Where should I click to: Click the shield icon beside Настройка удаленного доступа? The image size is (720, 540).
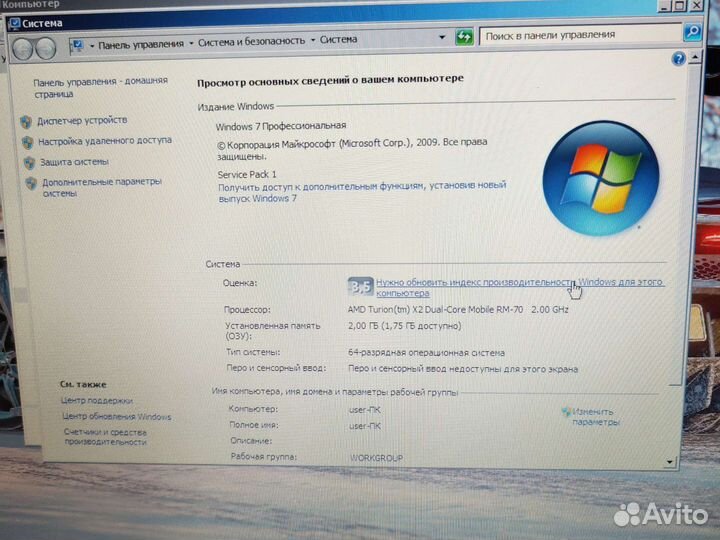(x=28, y=142)
